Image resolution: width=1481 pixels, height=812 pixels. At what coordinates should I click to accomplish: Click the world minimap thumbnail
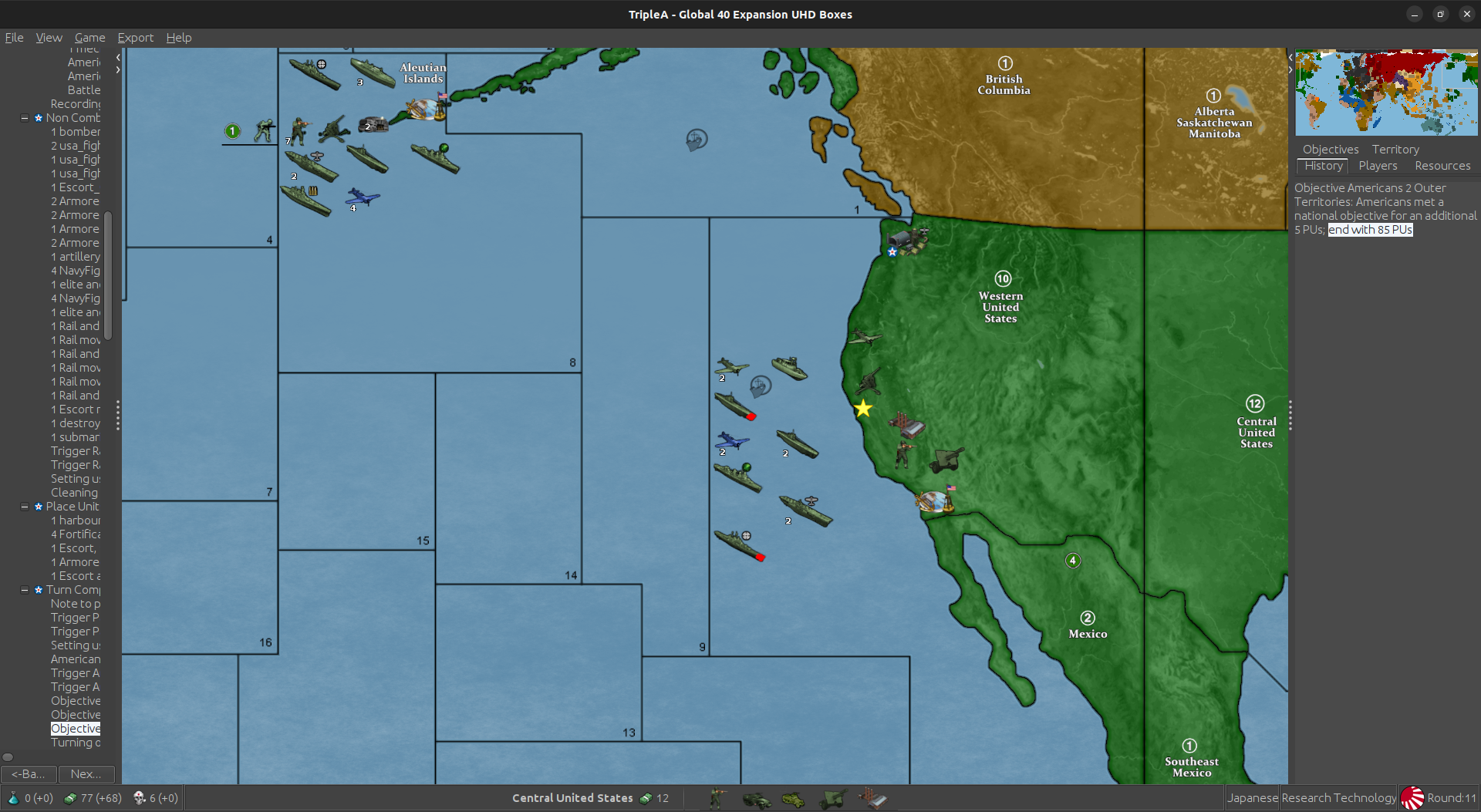[x=1386, y=92]
